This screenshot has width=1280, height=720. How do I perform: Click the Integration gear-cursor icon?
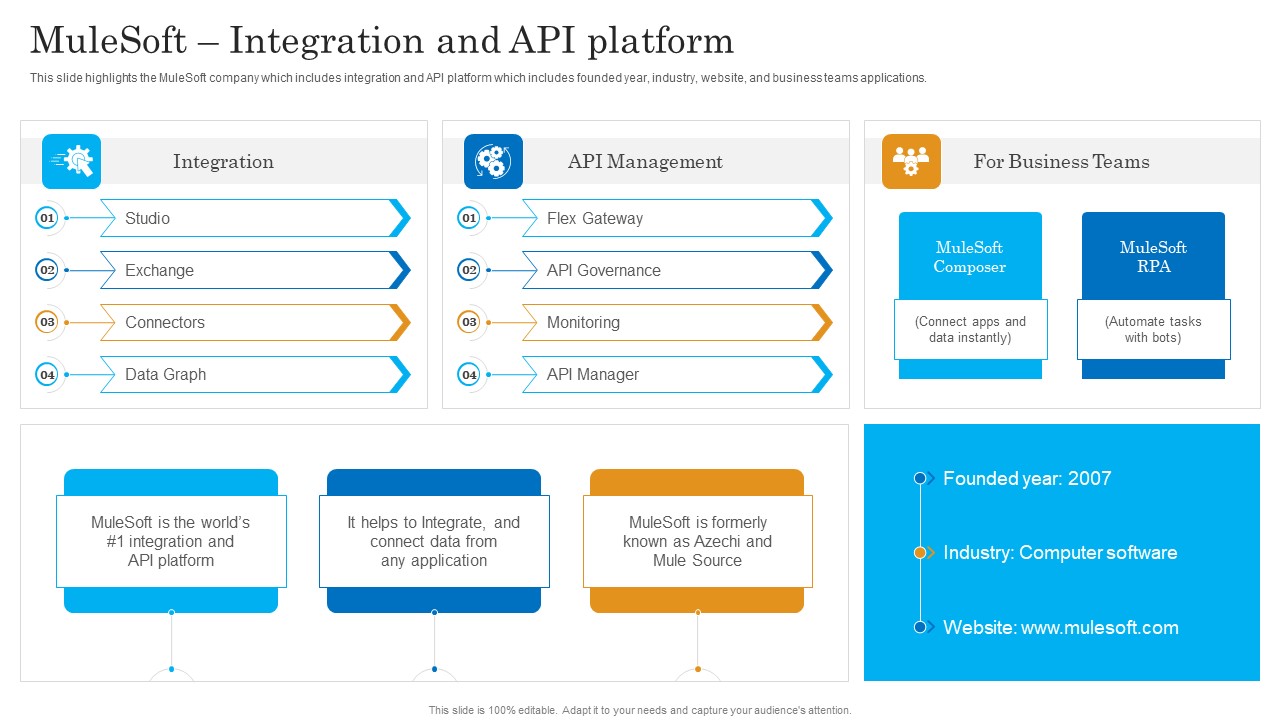click(71, 161)
